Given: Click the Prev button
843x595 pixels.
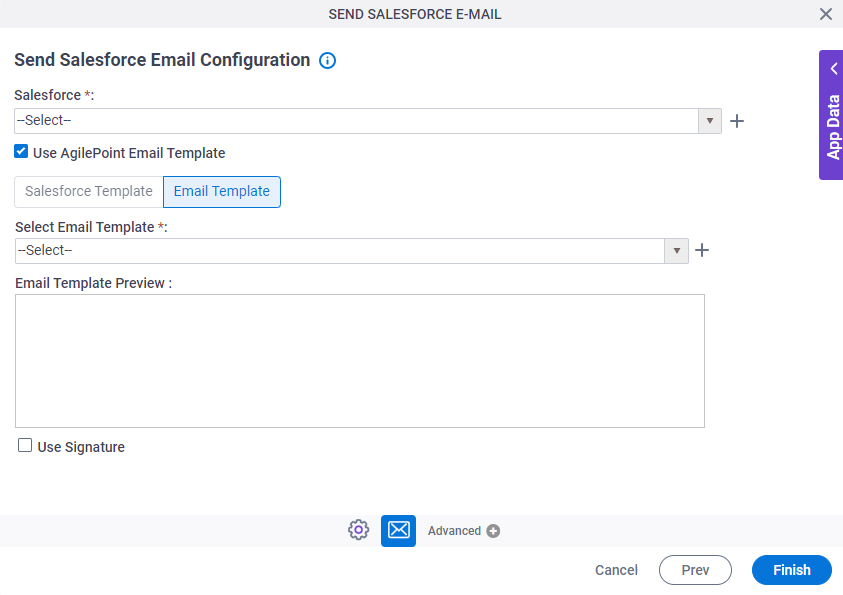Looking at the screenshot, I should click(x=695, y=570).
